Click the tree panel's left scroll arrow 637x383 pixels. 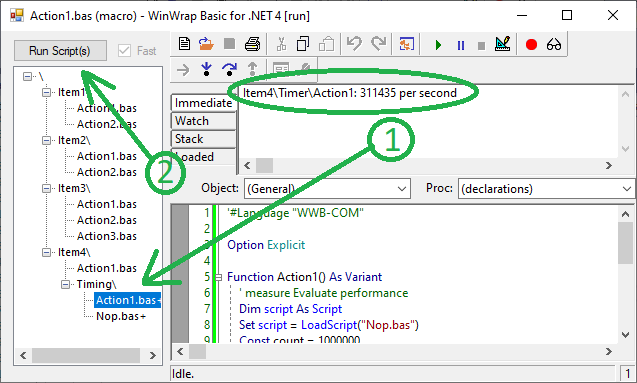point(23,355)
